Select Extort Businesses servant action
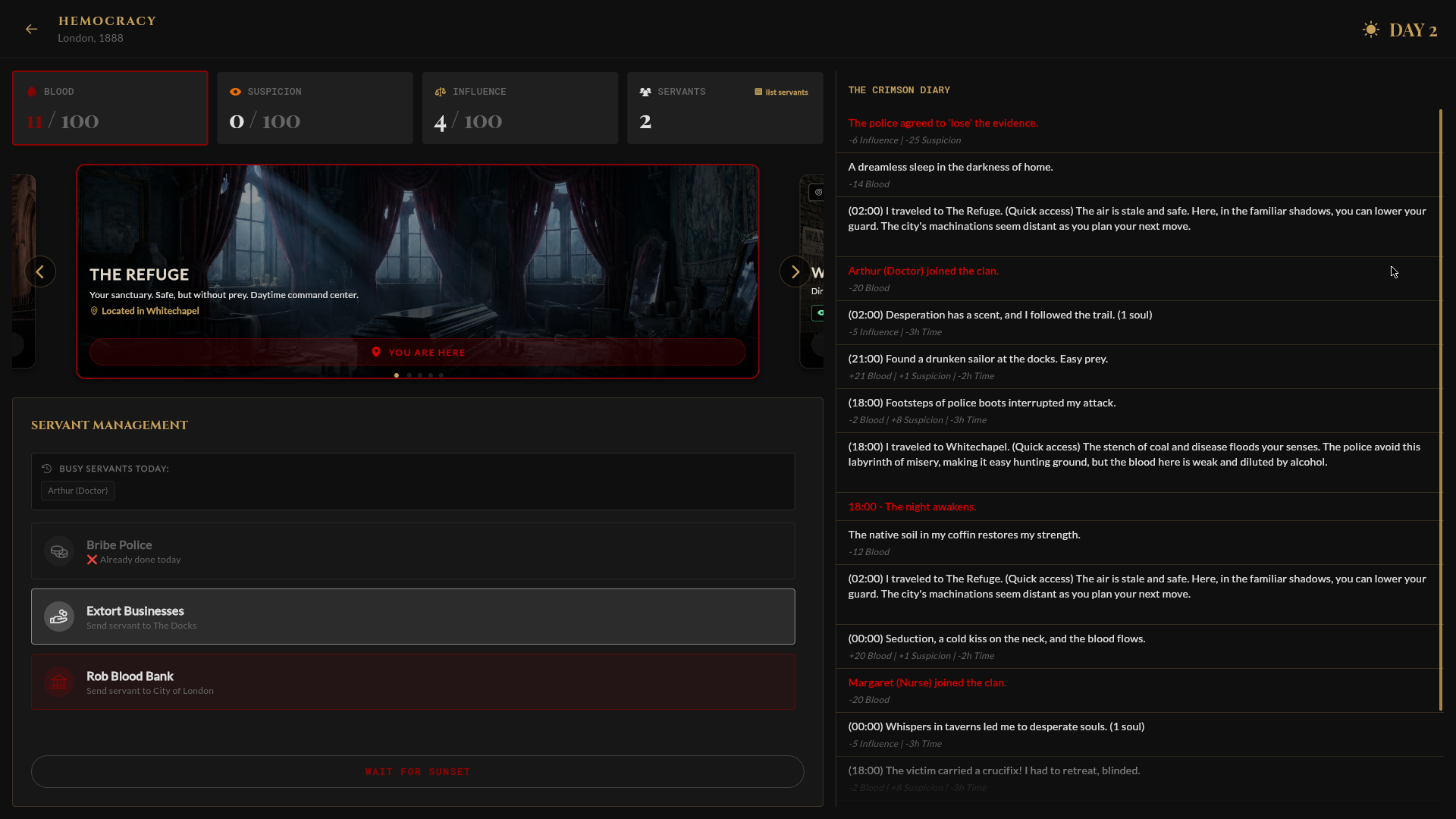Screen dimensions: 1456x819 pos(413,617)
